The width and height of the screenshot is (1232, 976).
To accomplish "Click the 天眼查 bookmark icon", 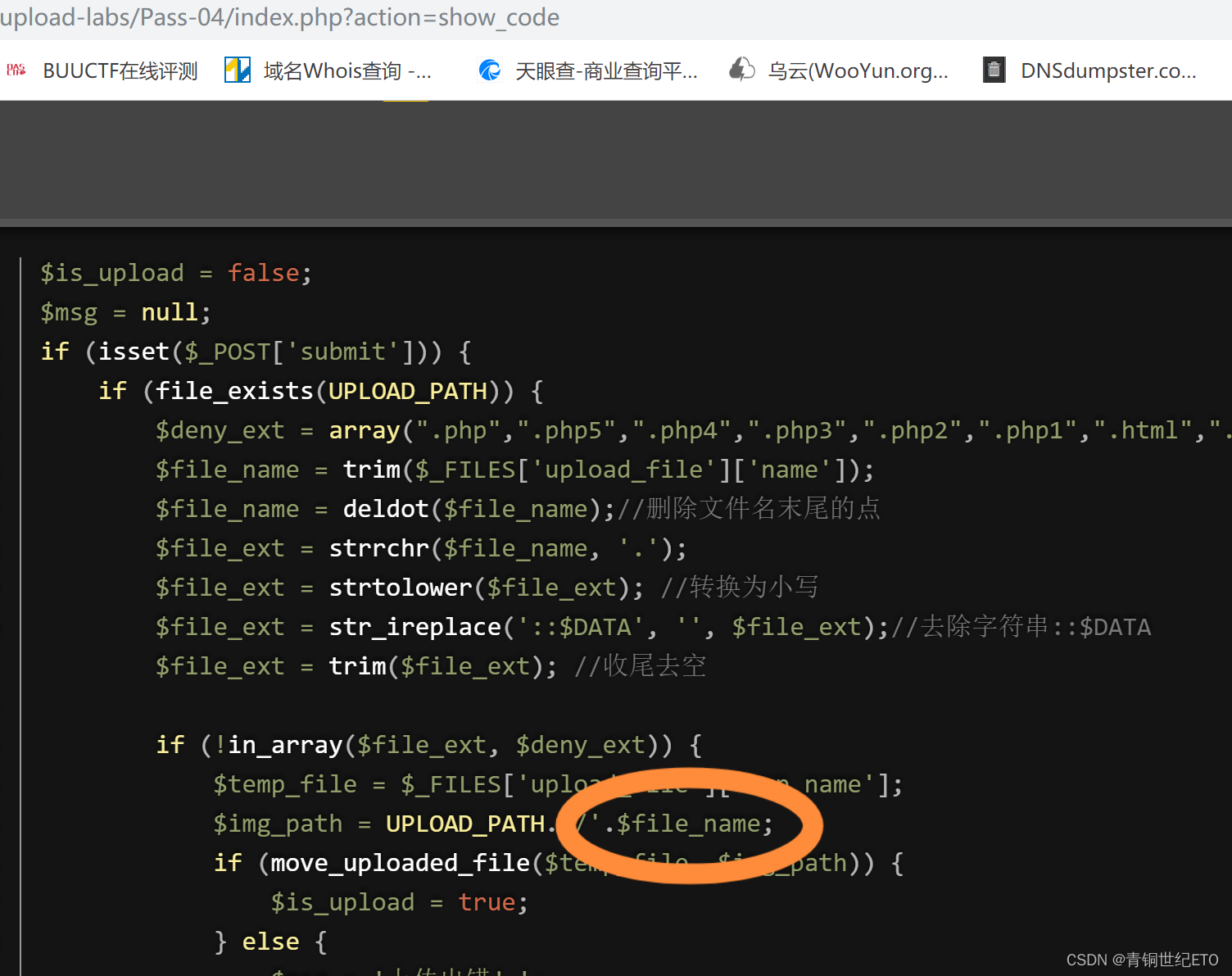I will pos(490,70).
